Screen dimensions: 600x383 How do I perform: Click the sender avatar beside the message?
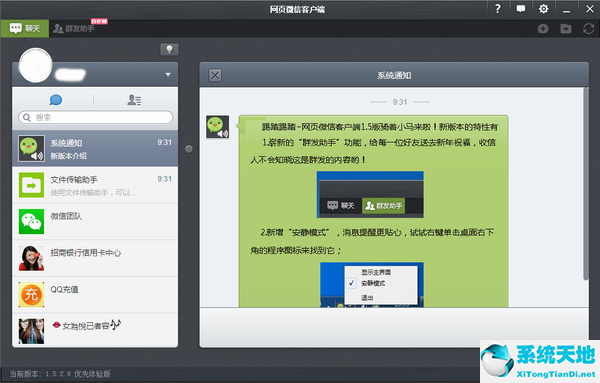tap(218, 127)
